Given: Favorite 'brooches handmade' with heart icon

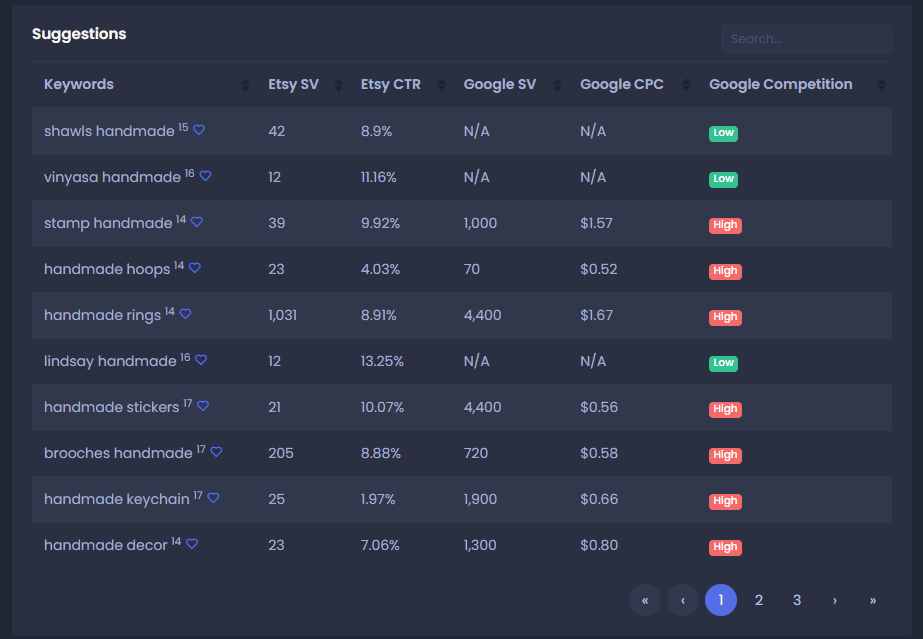Looking at the screenshot, I should point(217,452).
